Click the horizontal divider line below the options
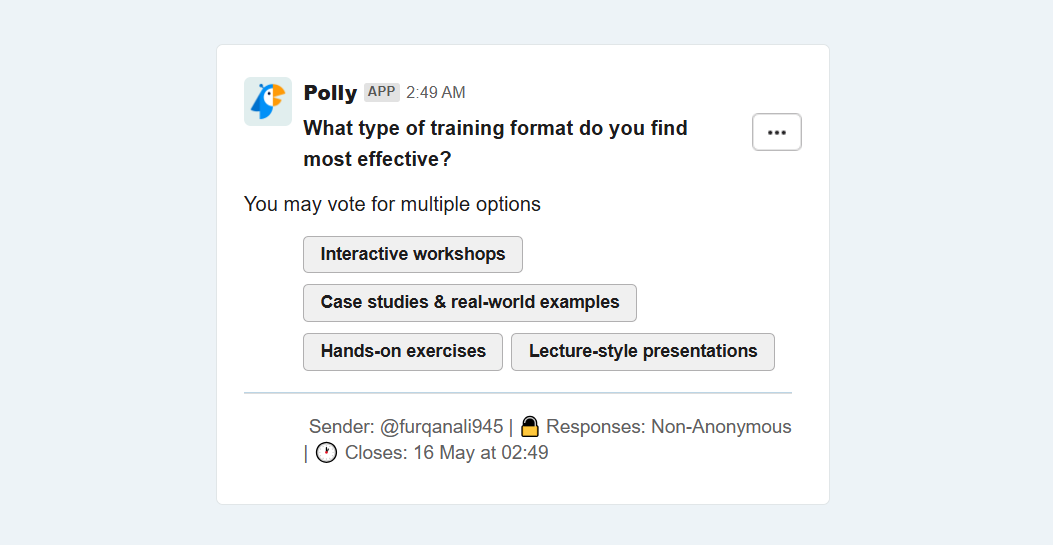This screenshot has width=1053, height=545. [x=518, y=393]
